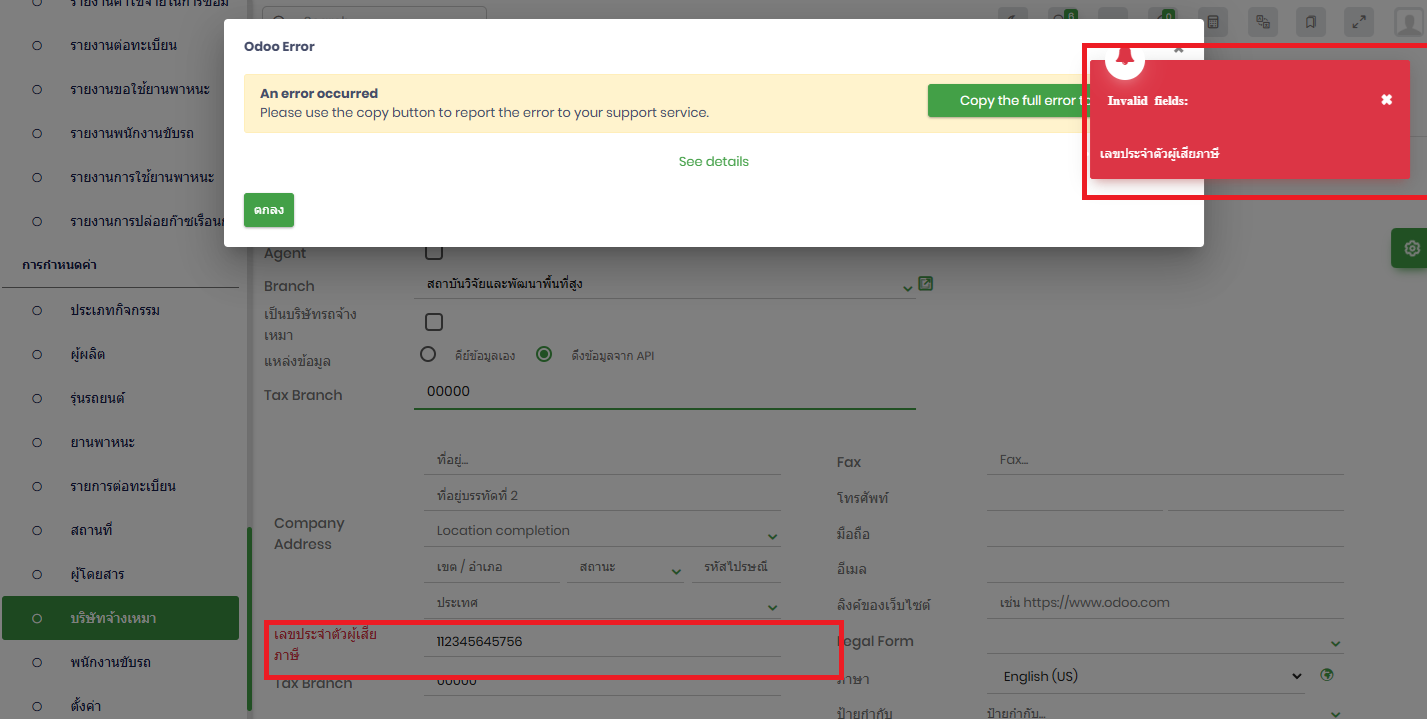Toggle fullscreen with the expand arrows icon
The image size is (1427, 719).
(1359, 21)
